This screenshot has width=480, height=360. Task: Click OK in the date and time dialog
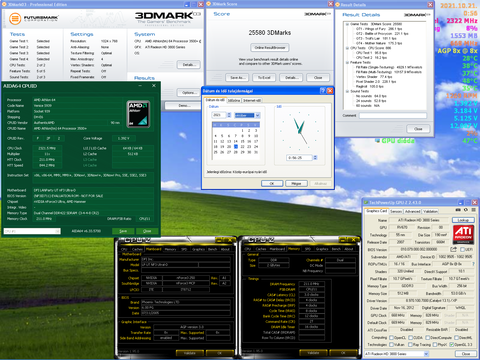coord(272,184)
